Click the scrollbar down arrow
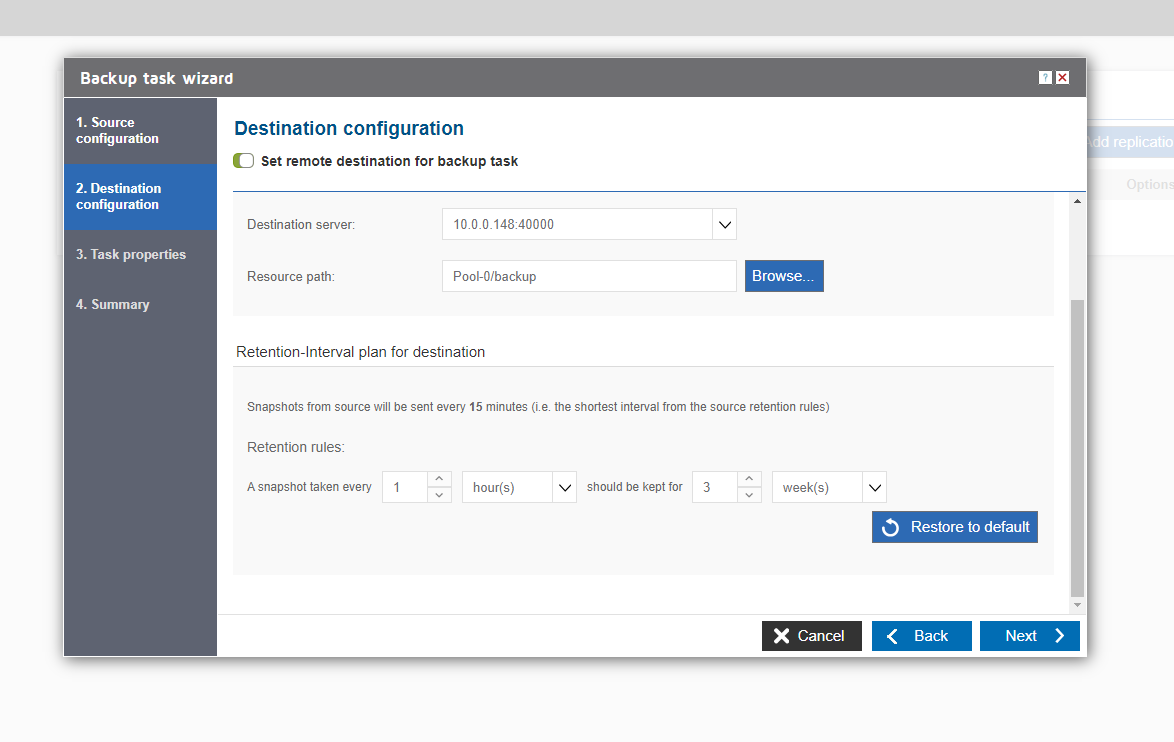Image resolution: width=1174 pixels, height=742 pixels. (x=1077, y=605)
